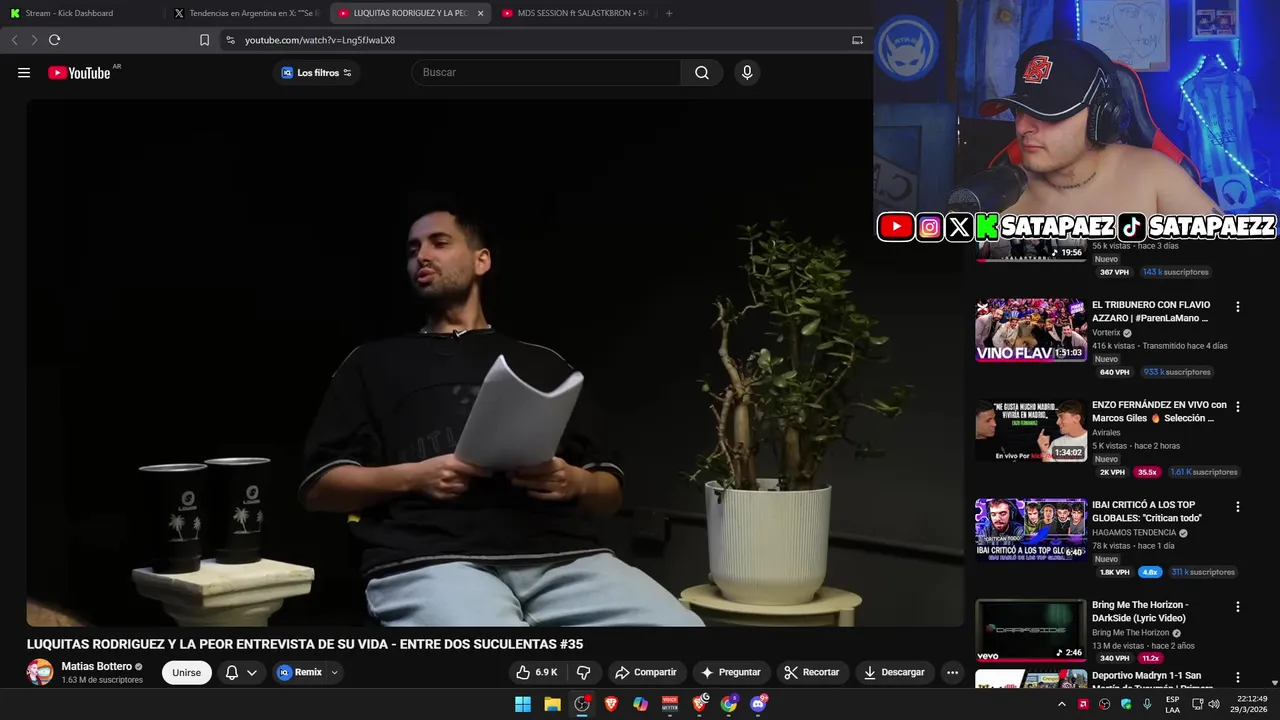The height and width of the screenshot is (720, 1280).
Task: Open Bring Me The Horizon DArkSide thumbnail
Action: [1031, 630]
